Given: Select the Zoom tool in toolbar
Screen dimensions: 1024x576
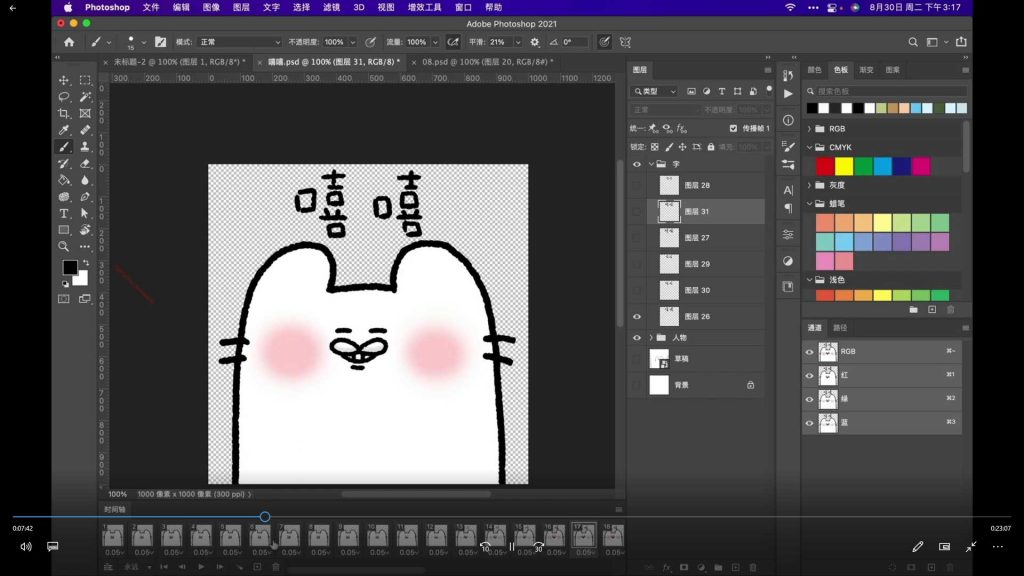Looking at the screenshot, I should tap(64, 246).
